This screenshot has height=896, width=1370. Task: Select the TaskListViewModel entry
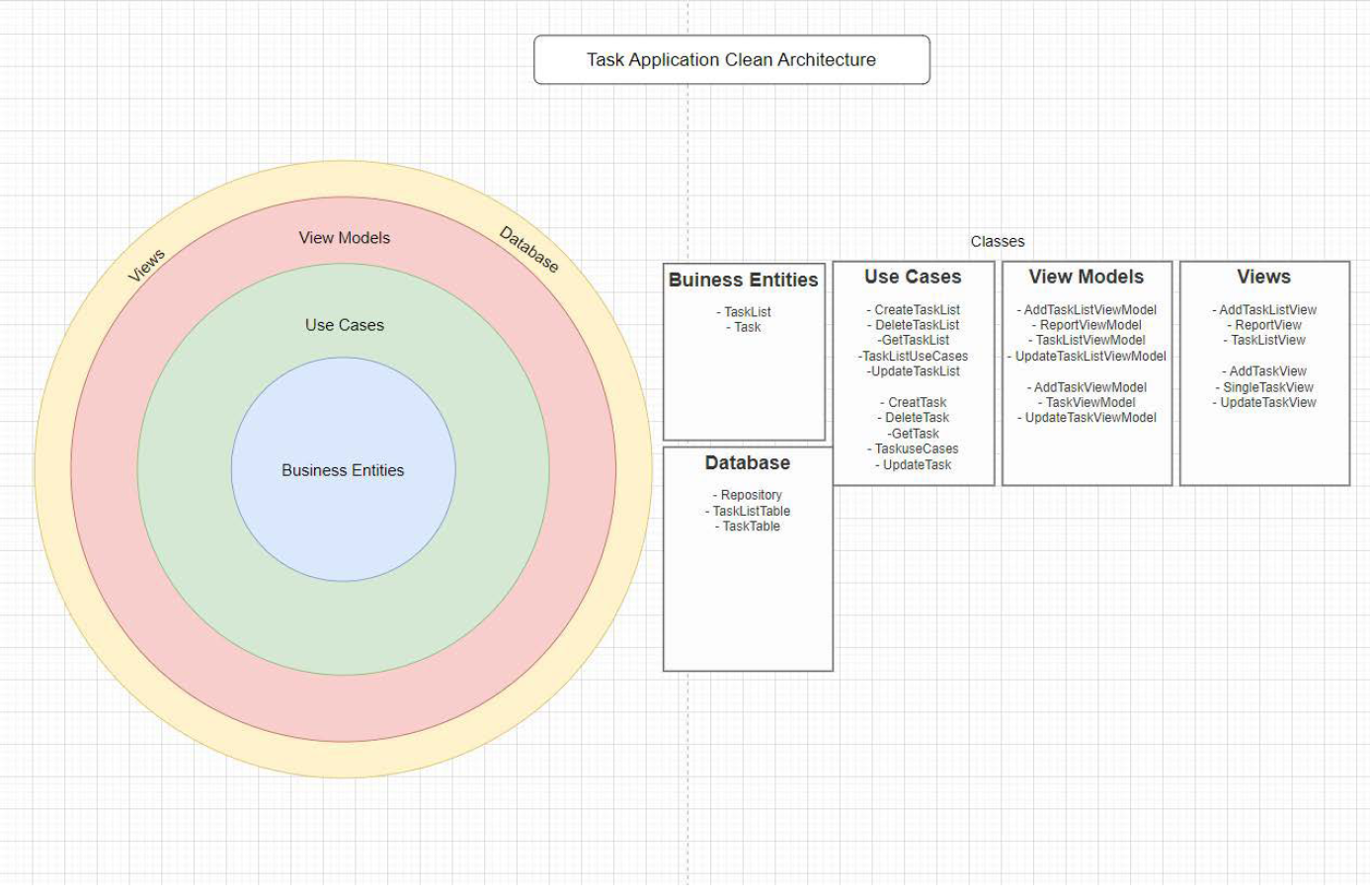[x=1087, y=340]
